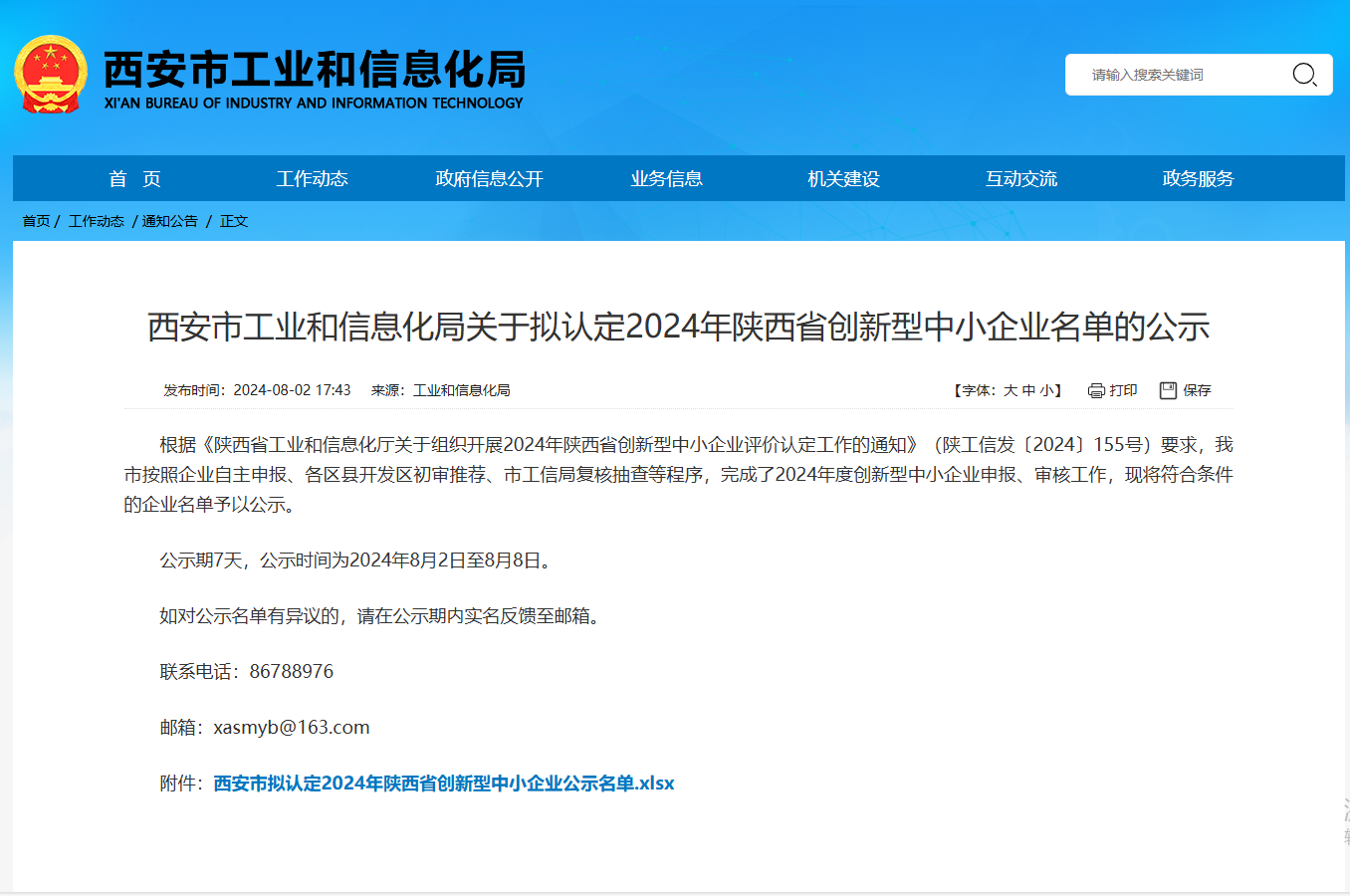Set font size to 大
Image resolution: width=1350 pixels, height=896 pixels.
pyautogui.click(x=1011, y=390)
